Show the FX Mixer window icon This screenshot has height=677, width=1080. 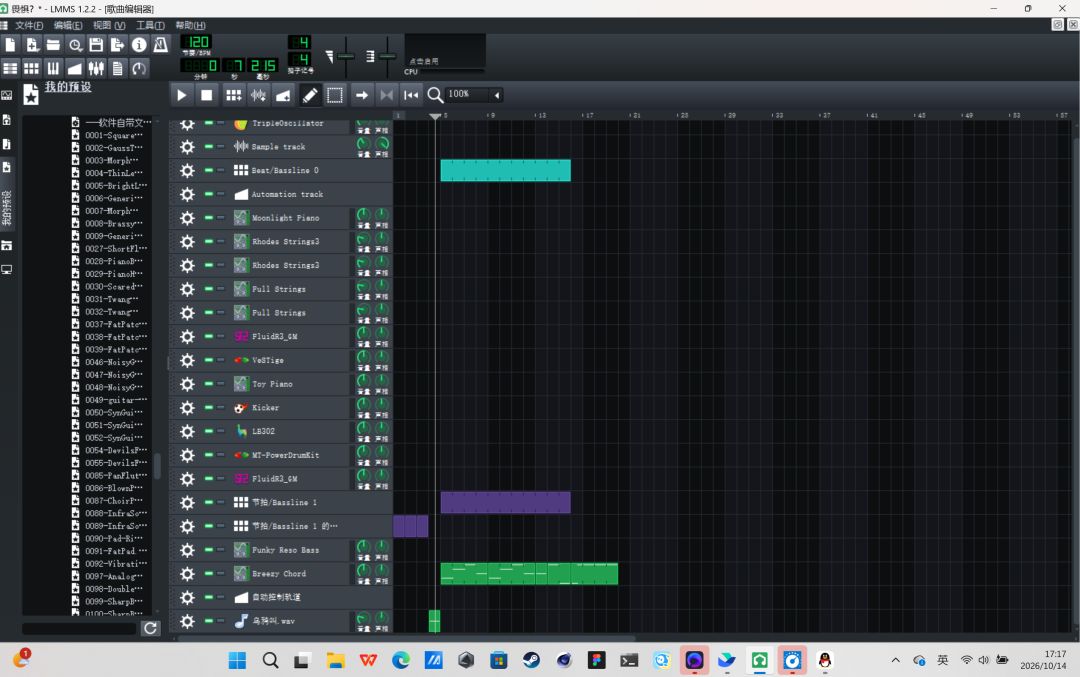(x=96, y=68)
